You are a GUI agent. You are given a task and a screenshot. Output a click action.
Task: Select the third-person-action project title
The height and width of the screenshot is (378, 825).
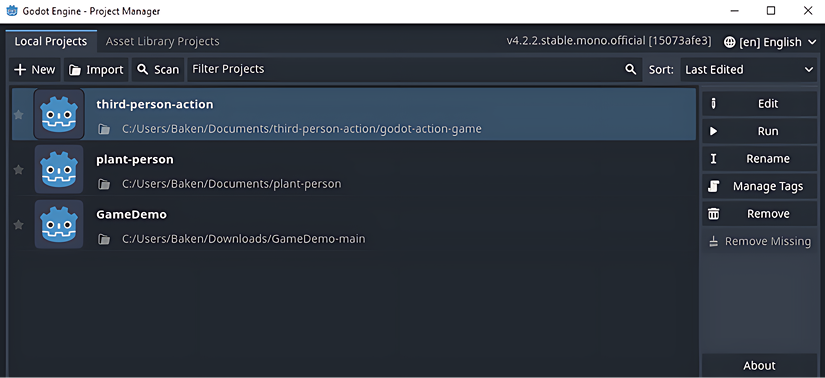155,104
